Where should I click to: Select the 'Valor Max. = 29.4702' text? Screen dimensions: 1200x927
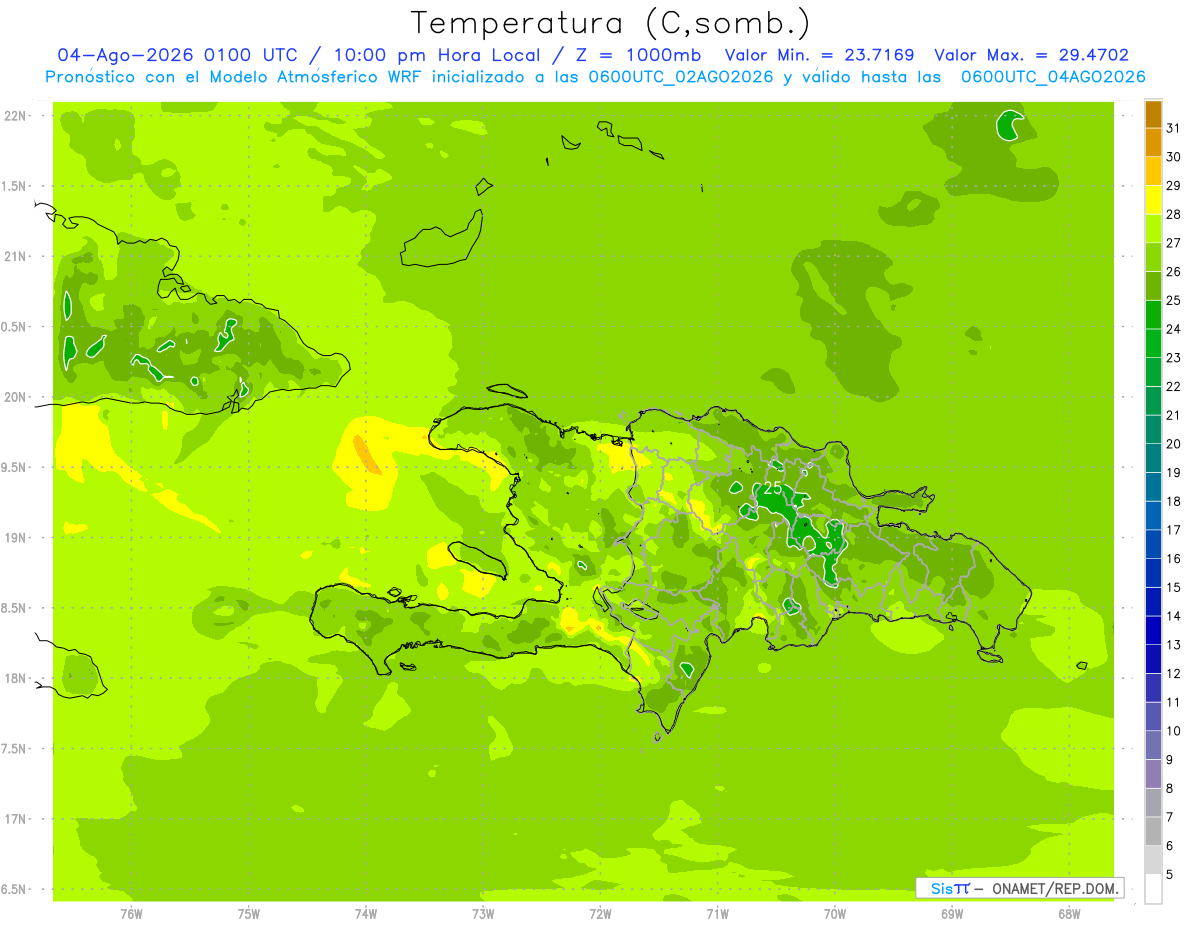pyautogui.click(x=1031, y=55)
